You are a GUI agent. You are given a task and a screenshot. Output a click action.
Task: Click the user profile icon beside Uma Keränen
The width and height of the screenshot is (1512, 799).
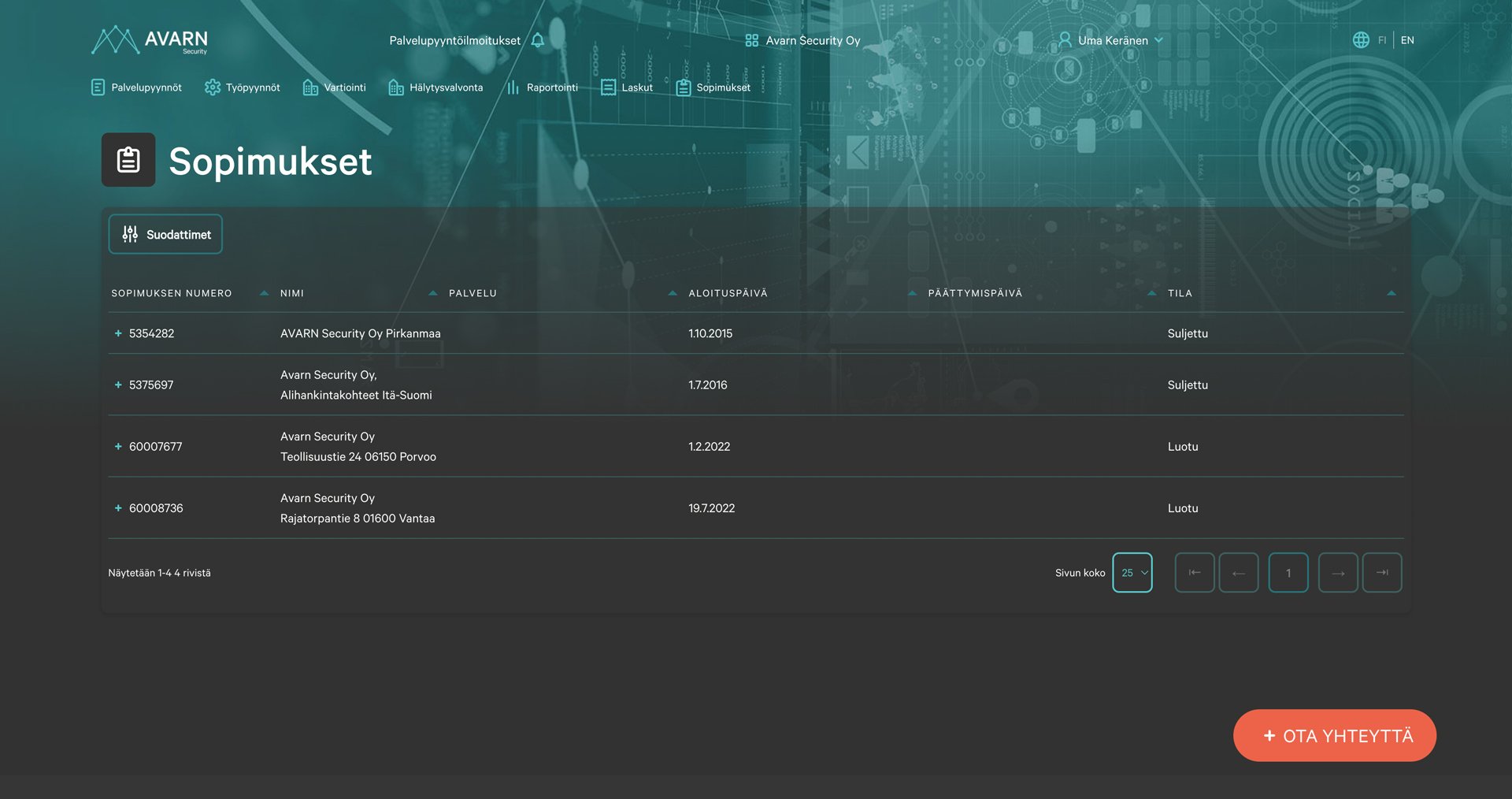click(1065, 40)
